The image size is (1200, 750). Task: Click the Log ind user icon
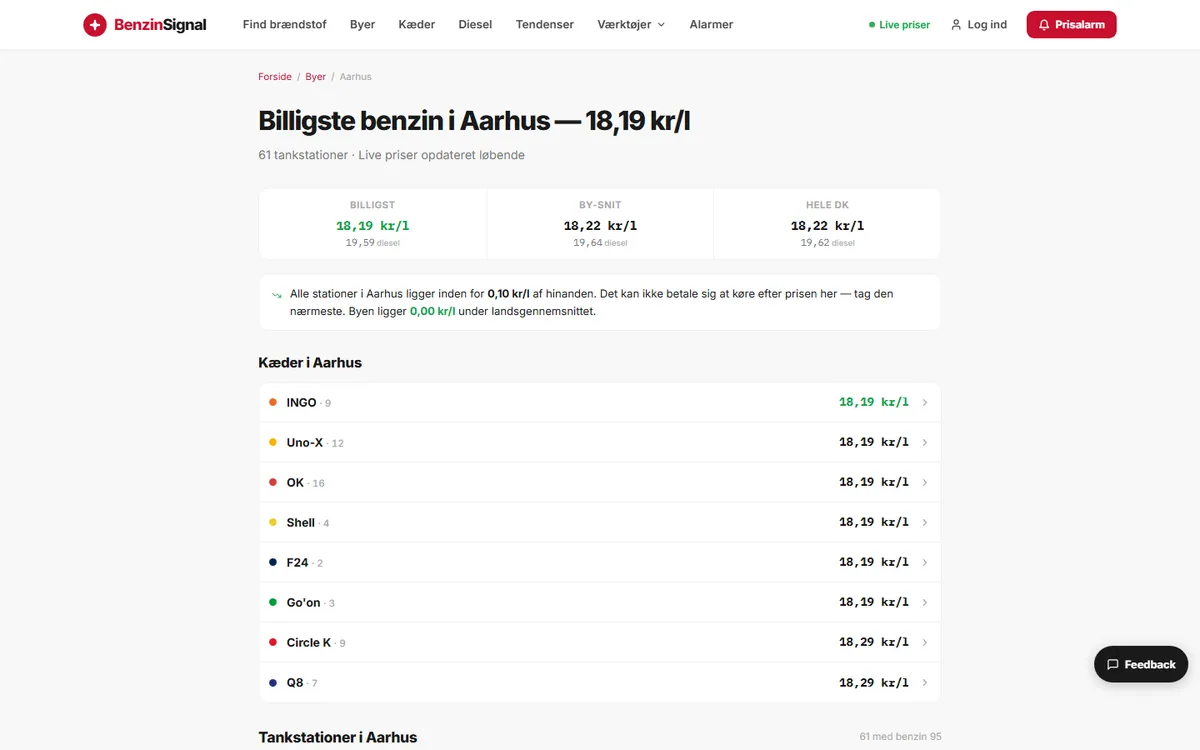[956, 25]
